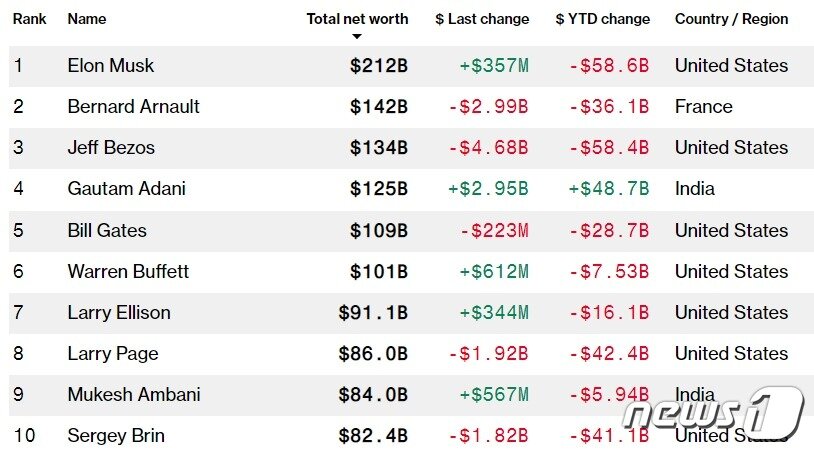The width and height of the screenshot is (814, 453).
Task: Click Larry Page's name
Action: pos(113,353)
